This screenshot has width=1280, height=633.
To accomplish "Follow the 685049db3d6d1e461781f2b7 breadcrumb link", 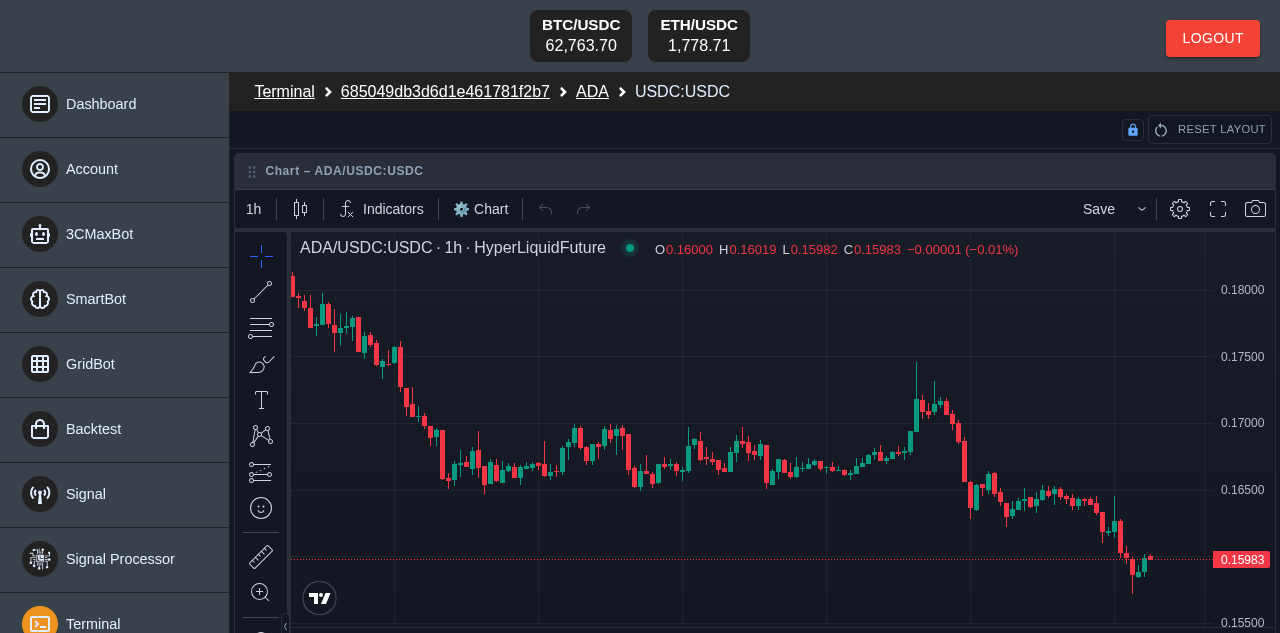I will click(x=445, y=92).
